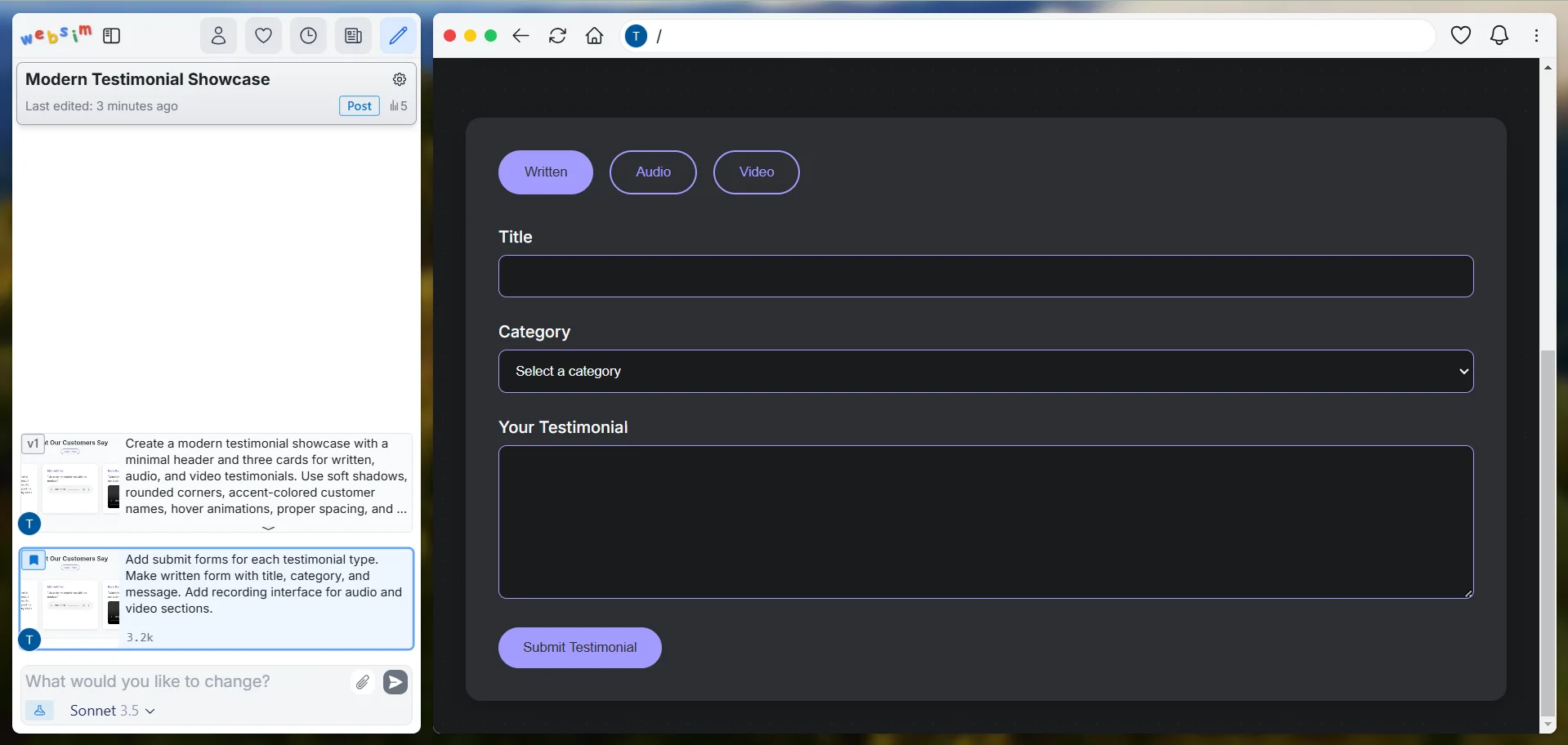
Task: Go back in the preview browser
Action: click(x=520, y=36)
